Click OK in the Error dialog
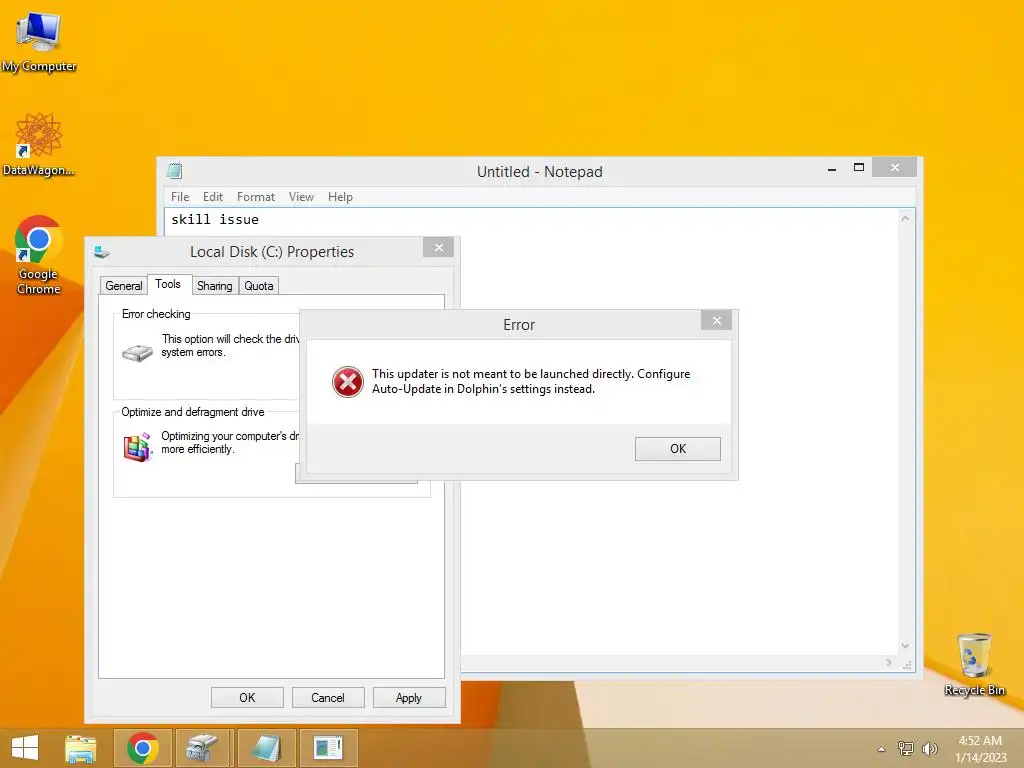Image resolution: width=1024 pixels, height=768 pixels. [x=678, y=449]
